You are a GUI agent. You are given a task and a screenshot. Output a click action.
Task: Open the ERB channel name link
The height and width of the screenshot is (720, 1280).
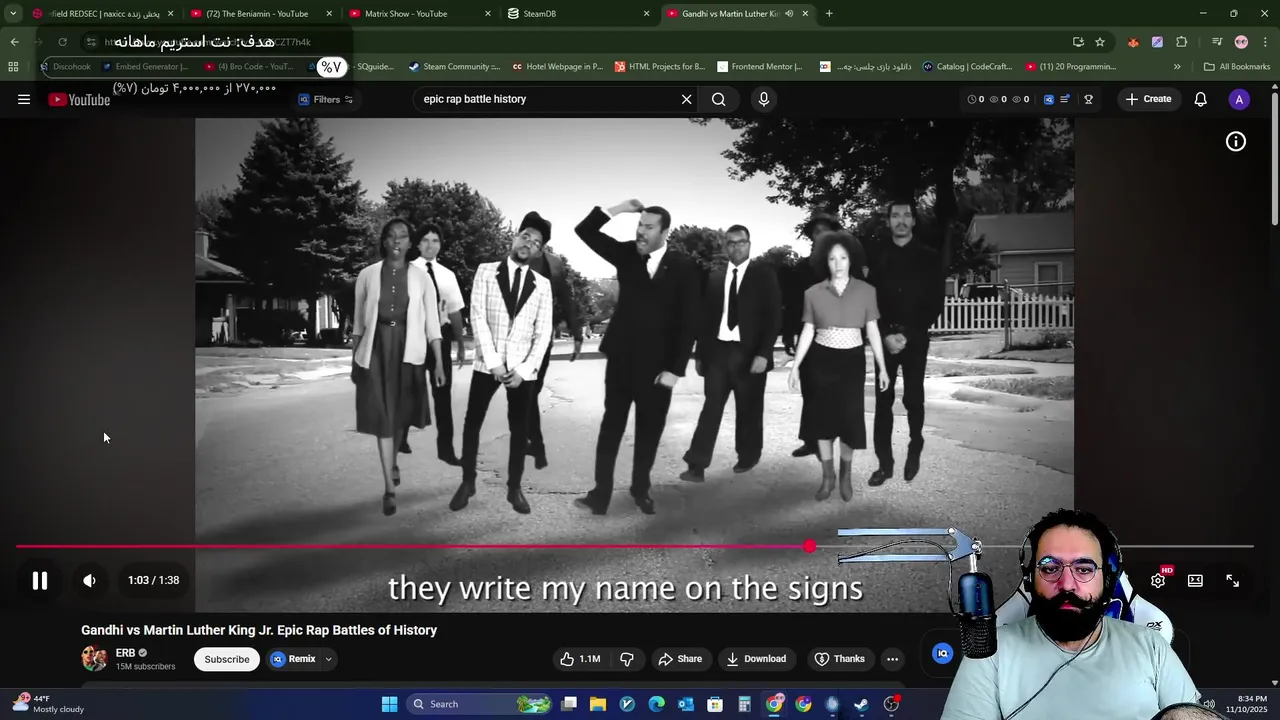(125, 653)
